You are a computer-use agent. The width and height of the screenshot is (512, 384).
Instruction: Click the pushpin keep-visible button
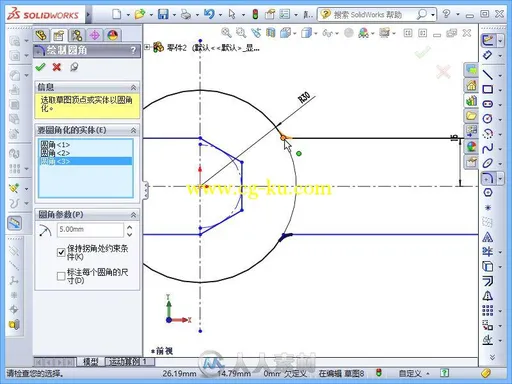point(74,67)
